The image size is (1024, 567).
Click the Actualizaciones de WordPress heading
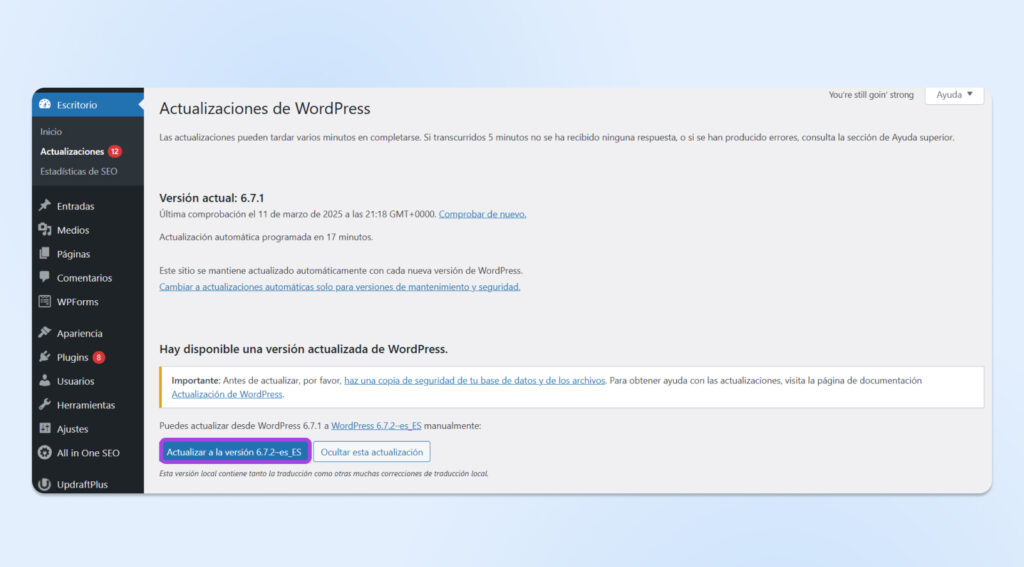click(x=264, y=108)
